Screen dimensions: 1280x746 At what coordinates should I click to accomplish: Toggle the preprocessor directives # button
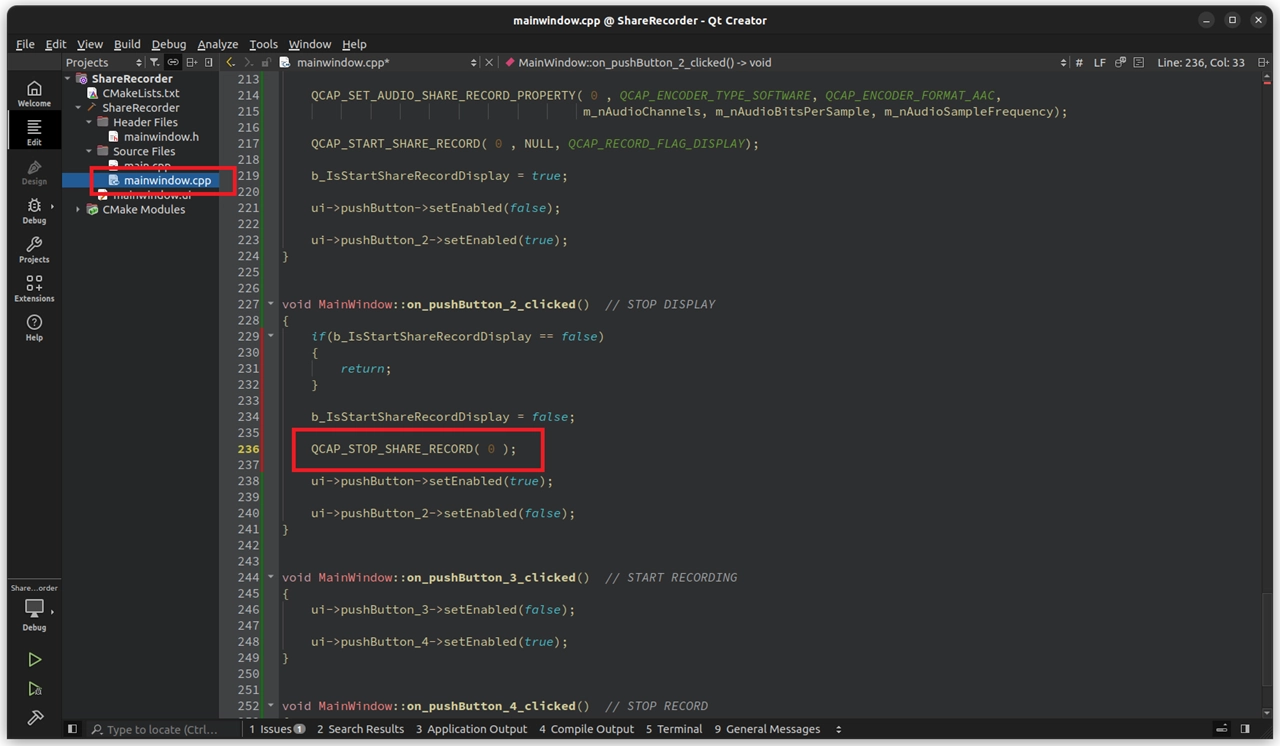point(1079,62)
